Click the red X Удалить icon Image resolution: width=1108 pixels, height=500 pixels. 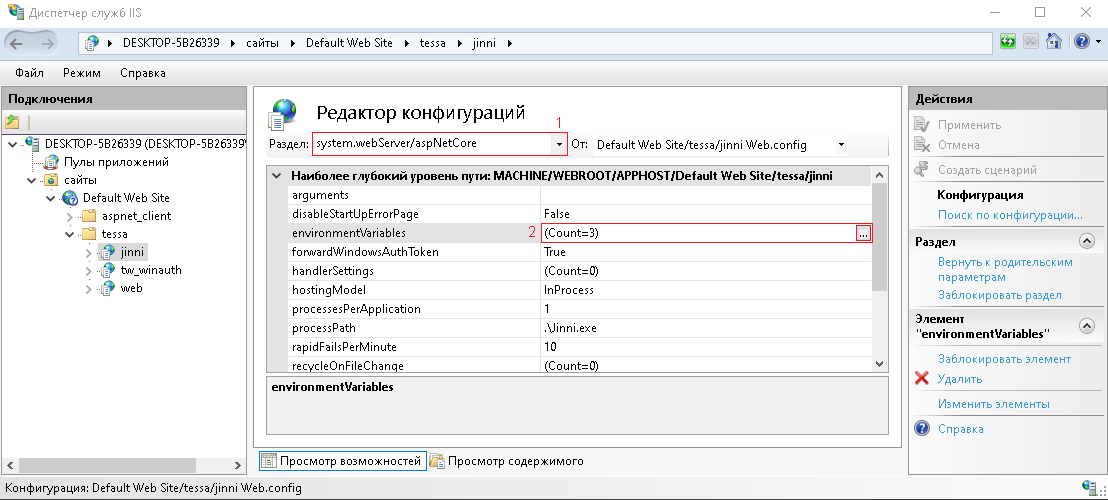[922, 379]
